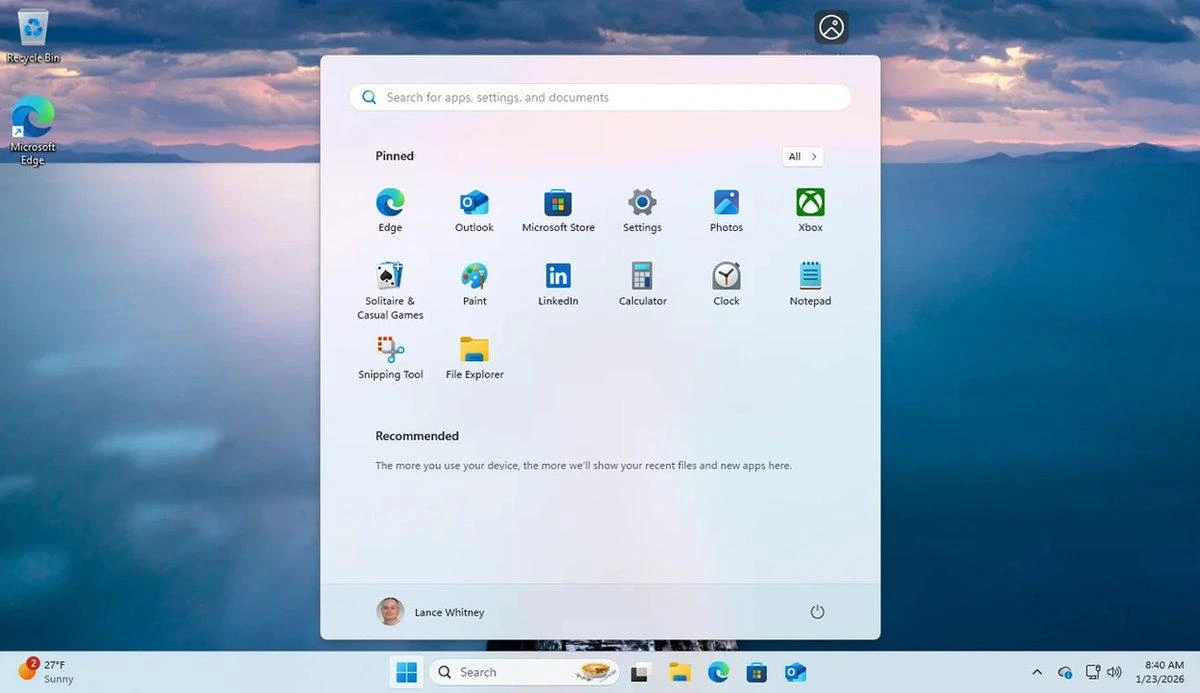The image size is (1200, 693).
Task: Select Microsoft Edge desktop shortcut
Action: [33, 130]
